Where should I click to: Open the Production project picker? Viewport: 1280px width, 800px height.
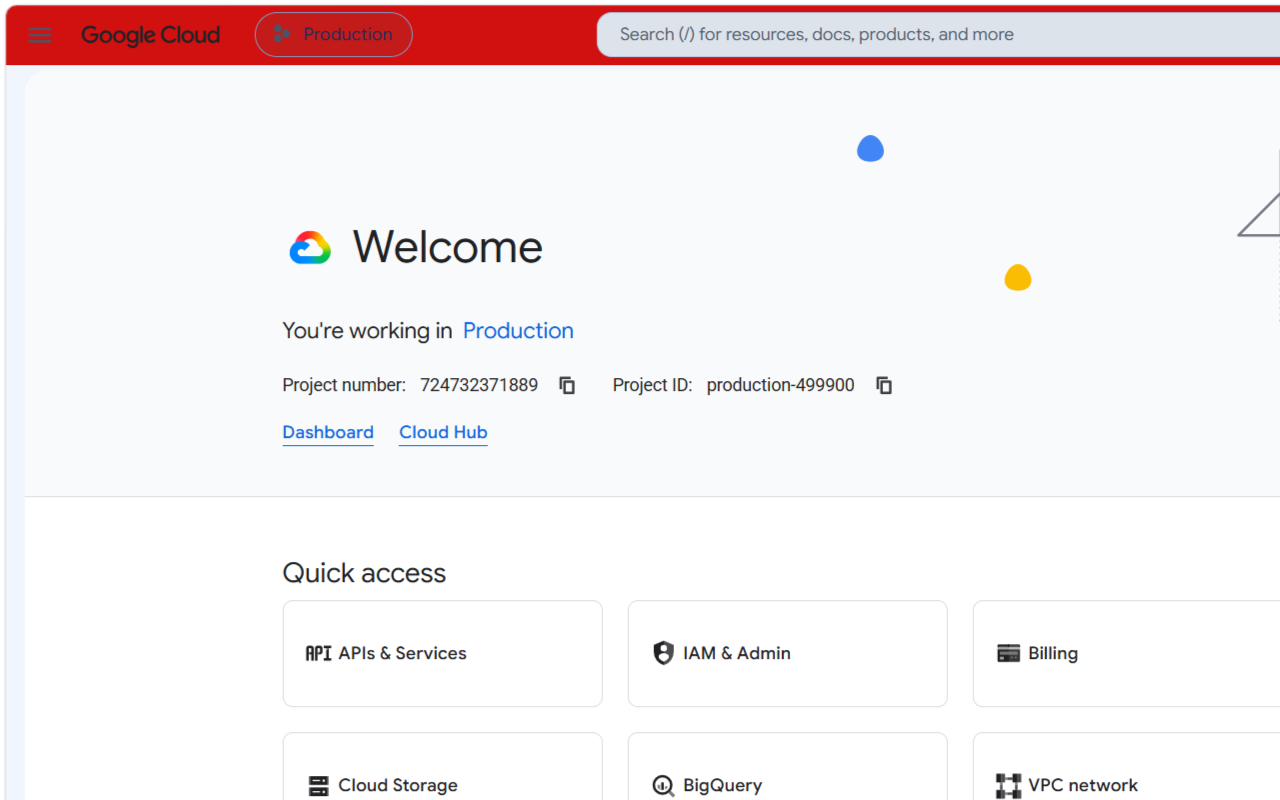pyautogui.click(x=334, y=35)
